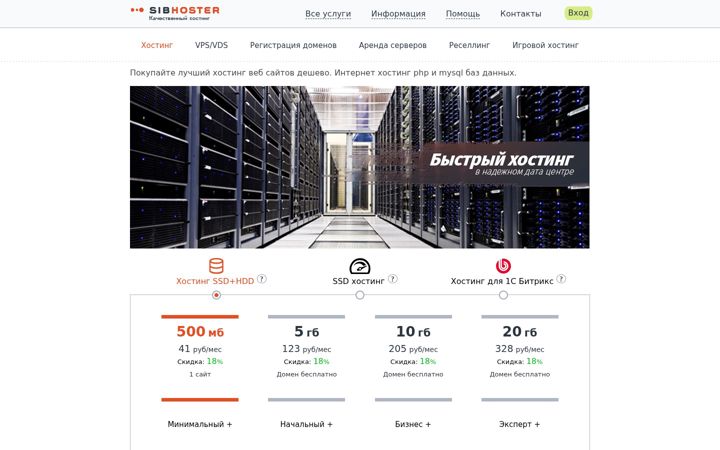This screenshot has width=720, height=450.
Task: Choose the 20 гб plan
Action: tap(519, 331)
